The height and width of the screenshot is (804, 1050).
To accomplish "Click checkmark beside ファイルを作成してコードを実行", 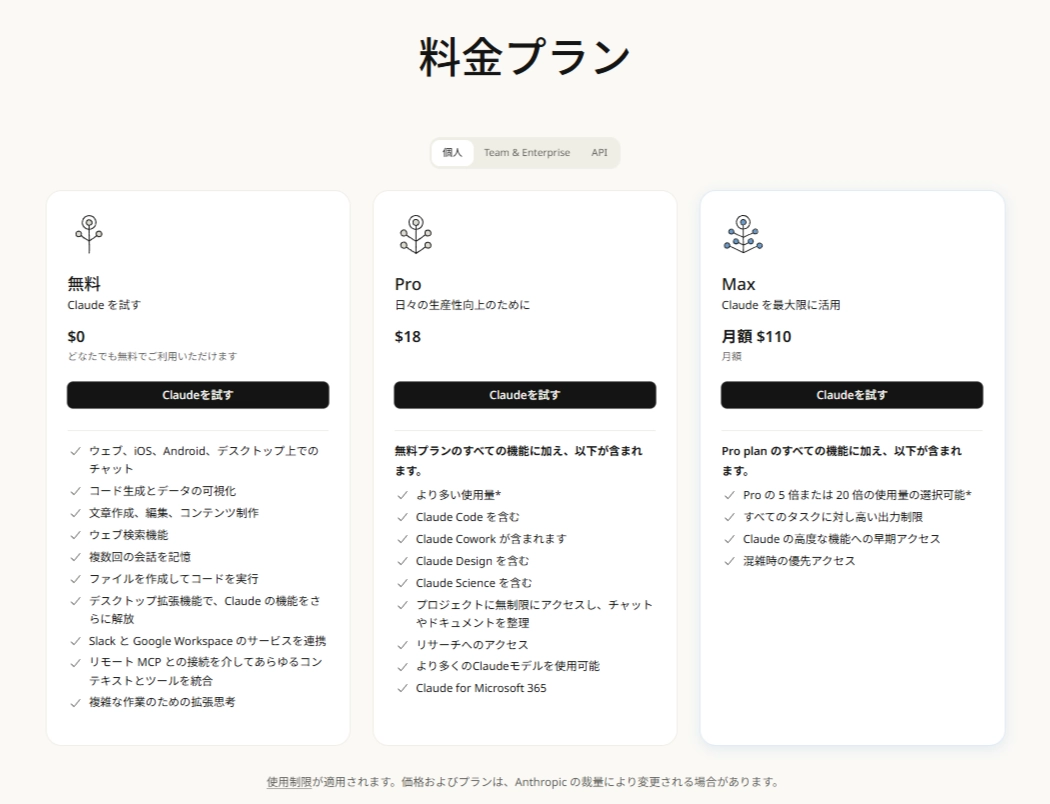I will (x=76, y=579).
